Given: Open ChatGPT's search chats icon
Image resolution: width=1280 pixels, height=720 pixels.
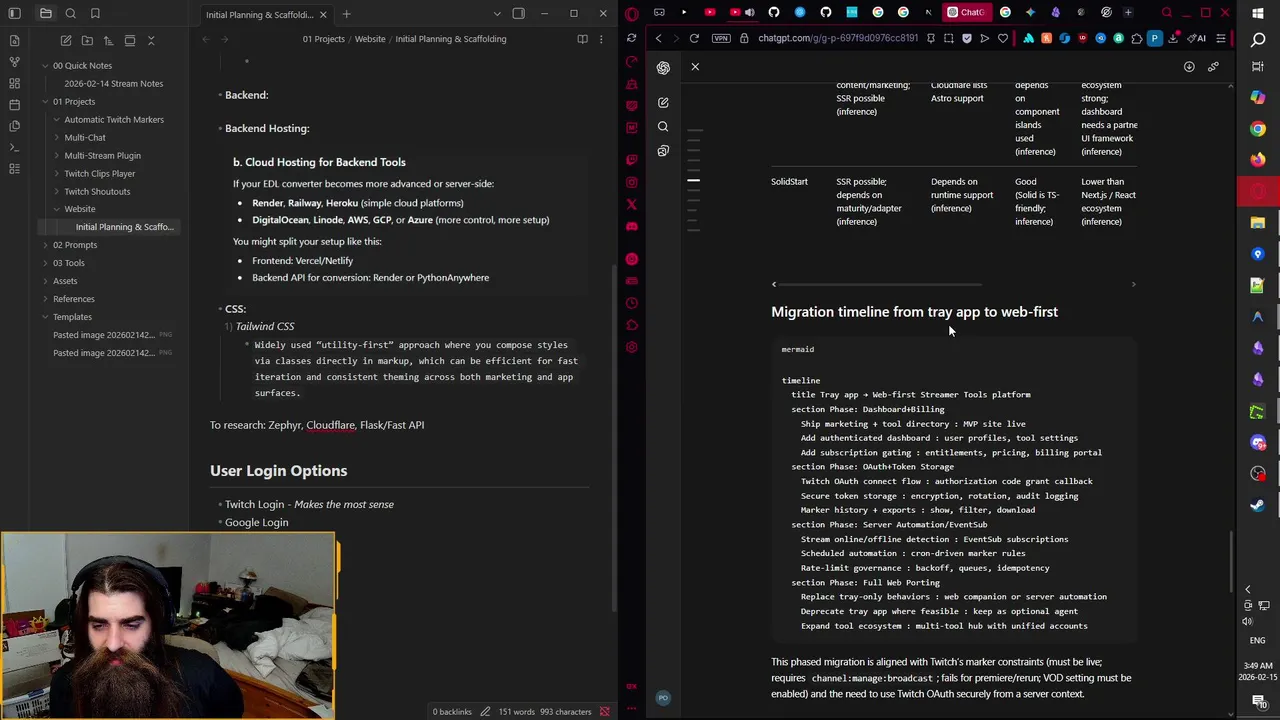Looking at the screenshot, I should tap(663, 126).
